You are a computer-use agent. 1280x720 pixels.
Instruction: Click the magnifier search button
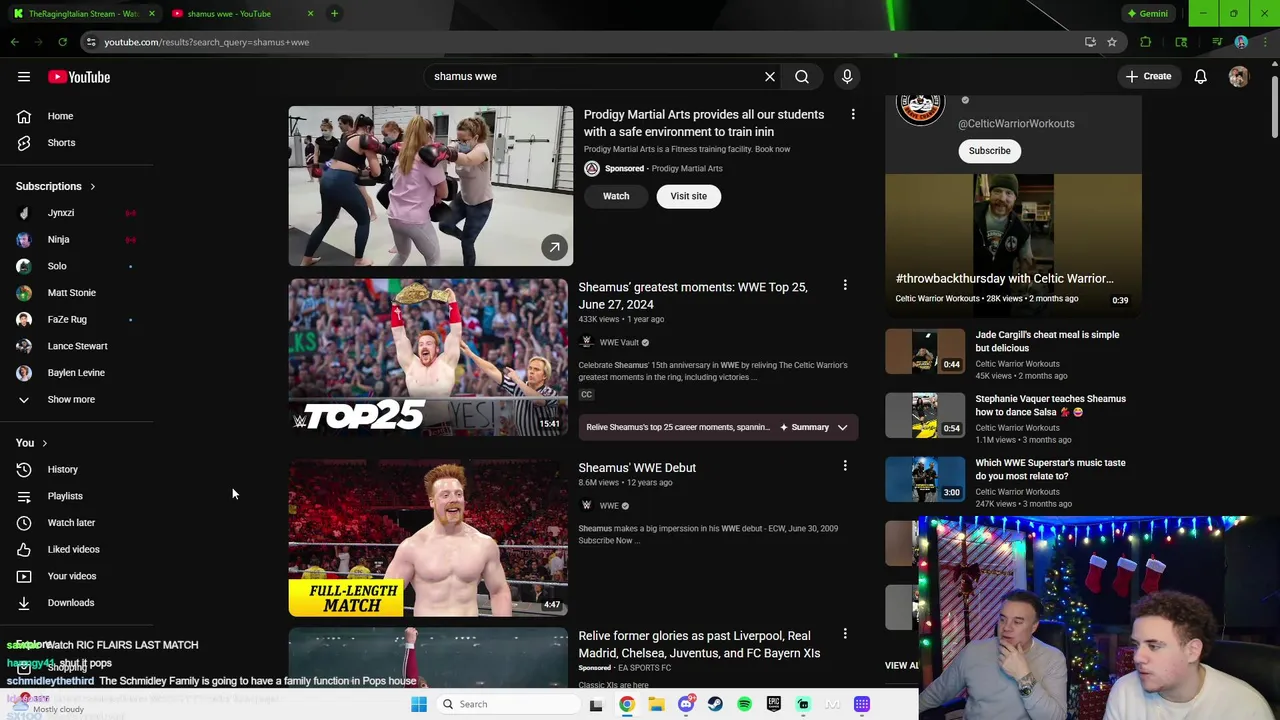point(802,76)
